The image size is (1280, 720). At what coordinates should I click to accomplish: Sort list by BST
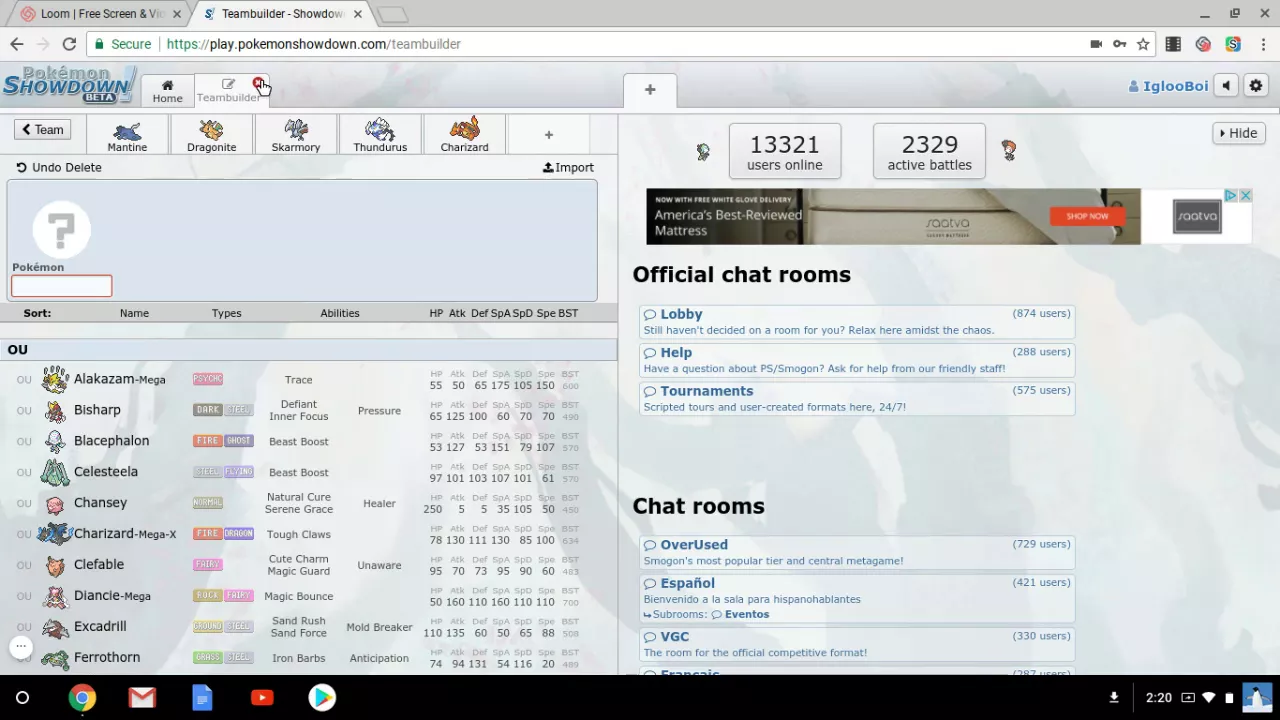coord(568,313)
